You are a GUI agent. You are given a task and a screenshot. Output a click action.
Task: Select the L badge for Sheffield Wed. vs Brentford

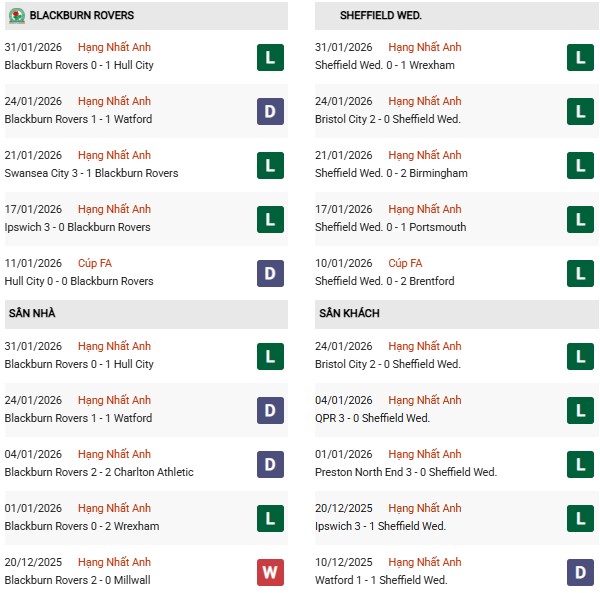pyautogui.click(x=580, y=273)
